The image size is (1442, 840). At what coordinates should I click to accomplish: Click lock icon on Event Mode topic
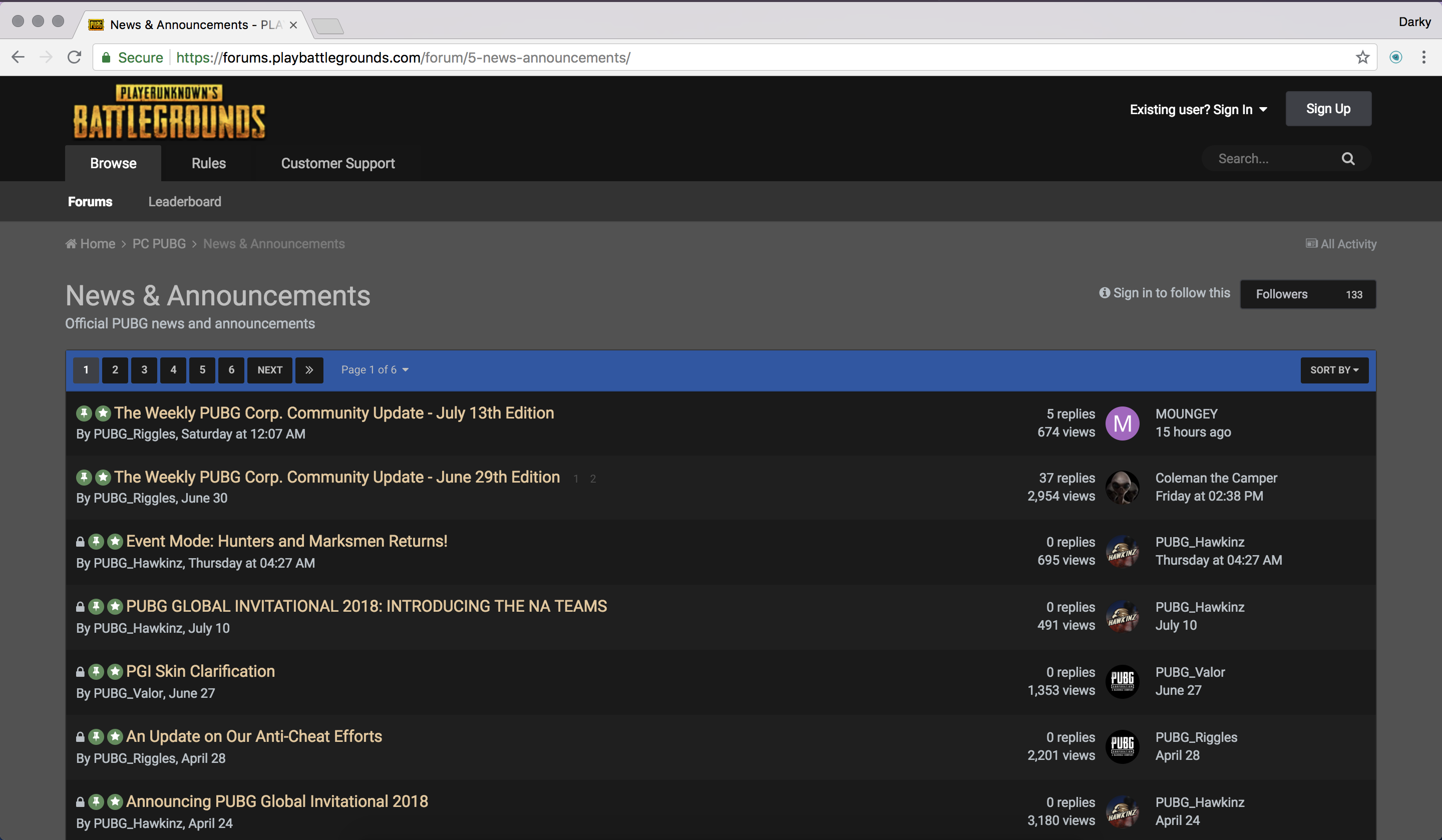click(x=80, y=541)
